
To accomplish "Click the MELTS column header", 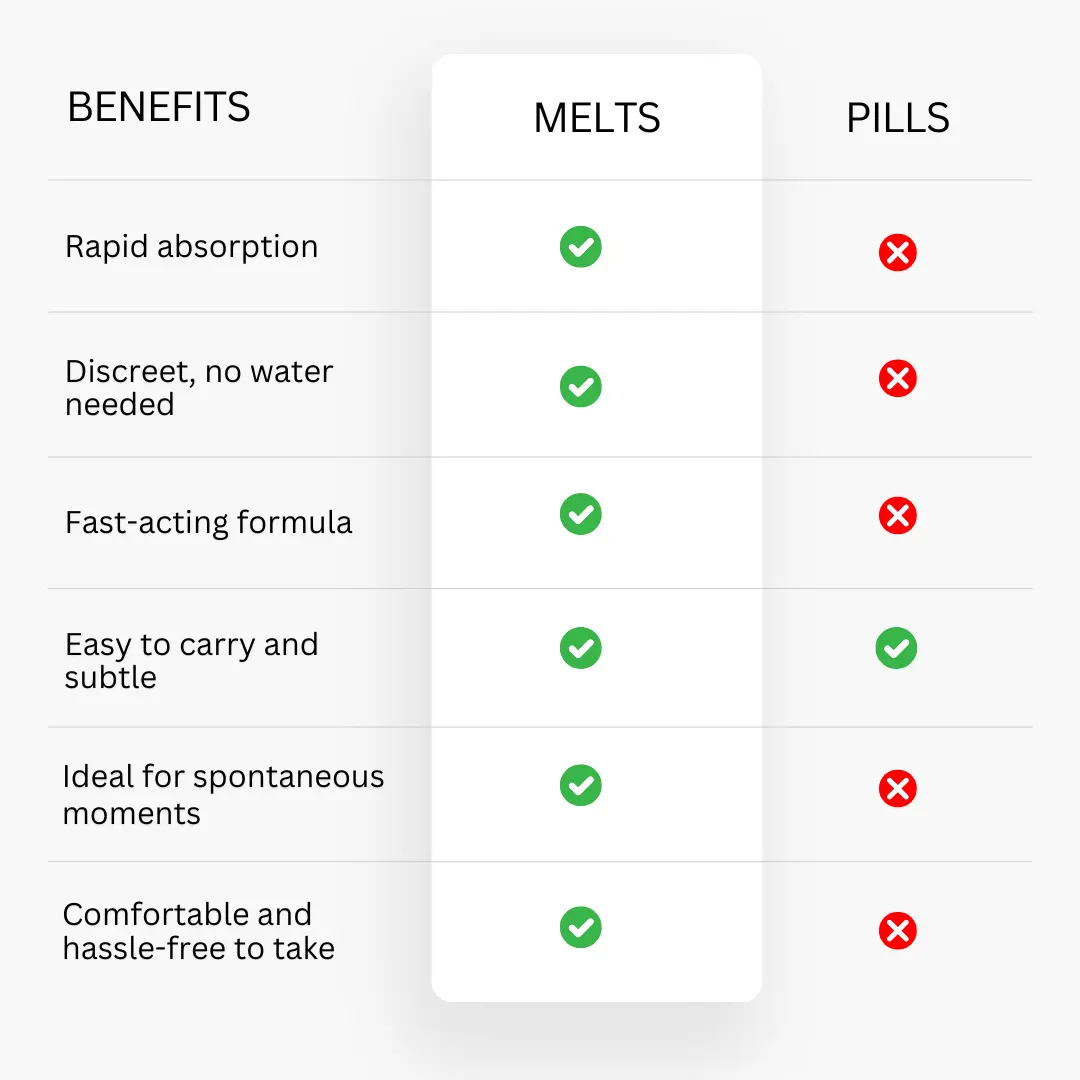I will pos(597,119).
